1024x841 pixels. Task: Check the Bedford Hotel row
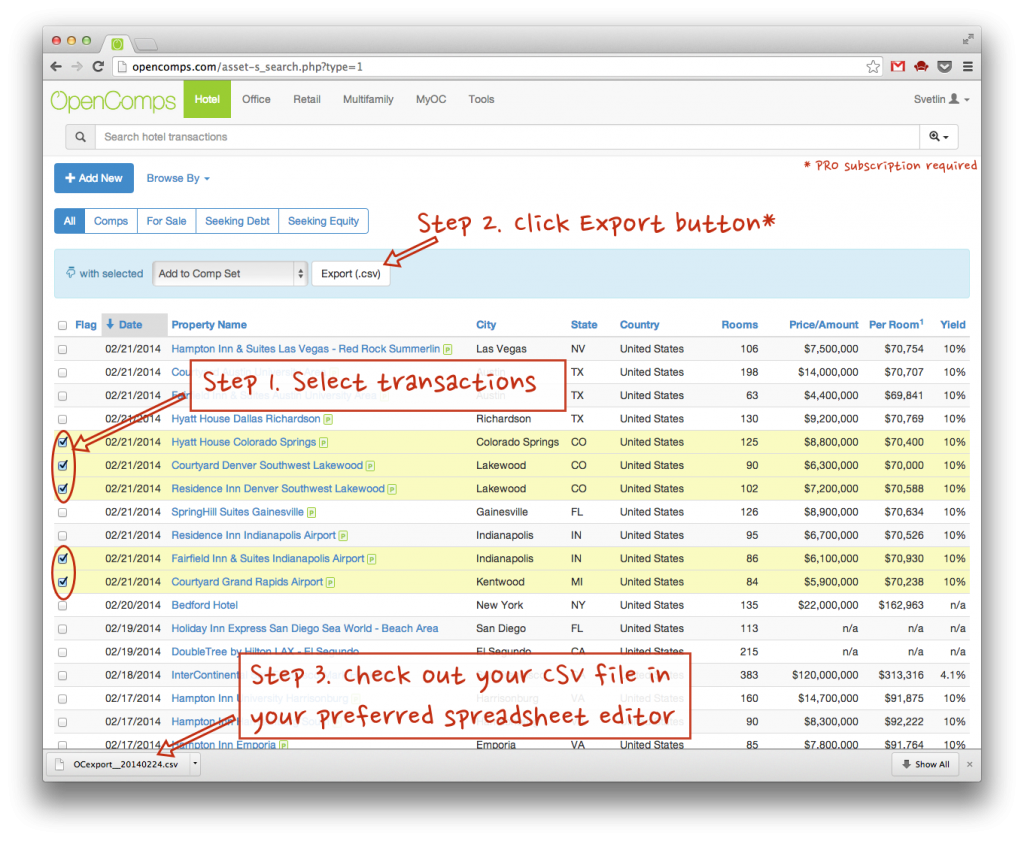click(62, 606)
